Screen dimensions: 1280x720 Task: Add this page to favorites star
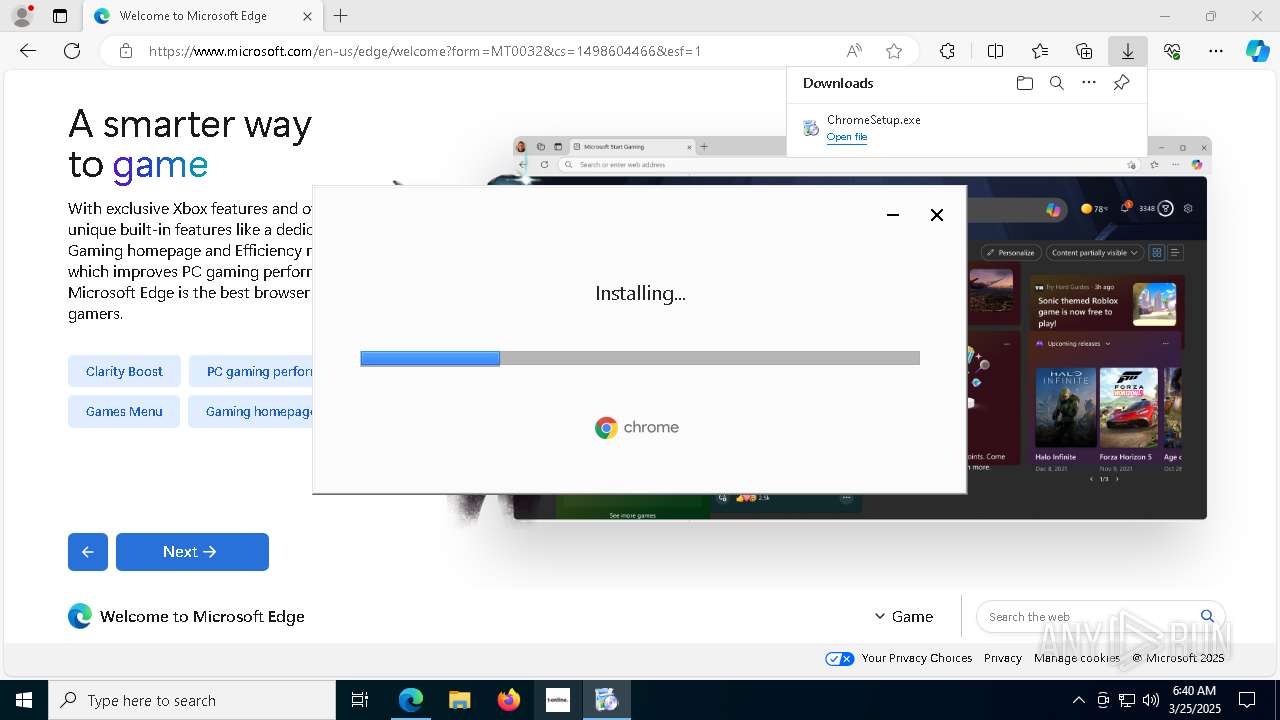[x=894, y=51]
